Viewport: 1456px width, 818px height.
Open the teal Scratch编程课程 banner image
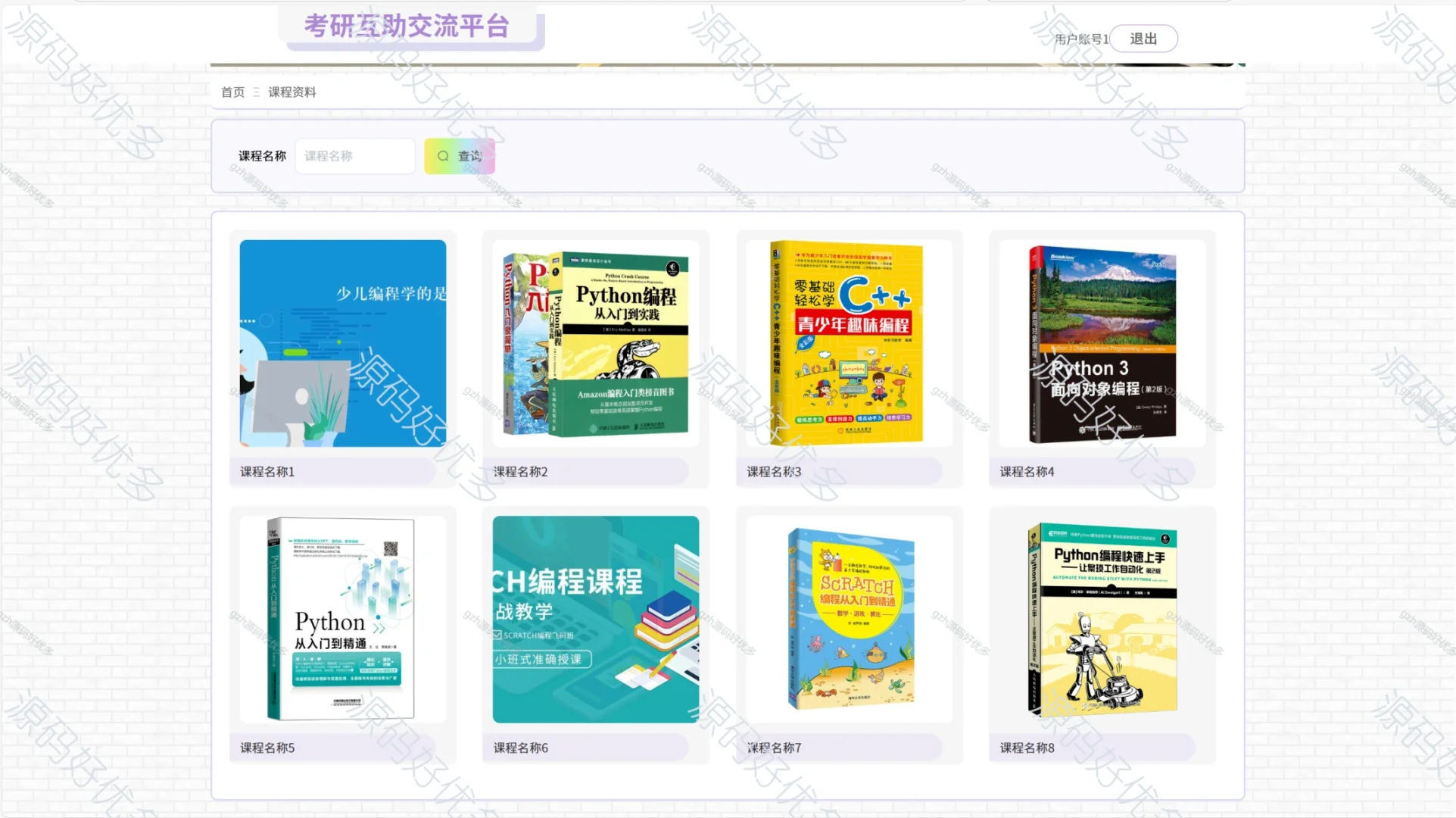point(596,619)
